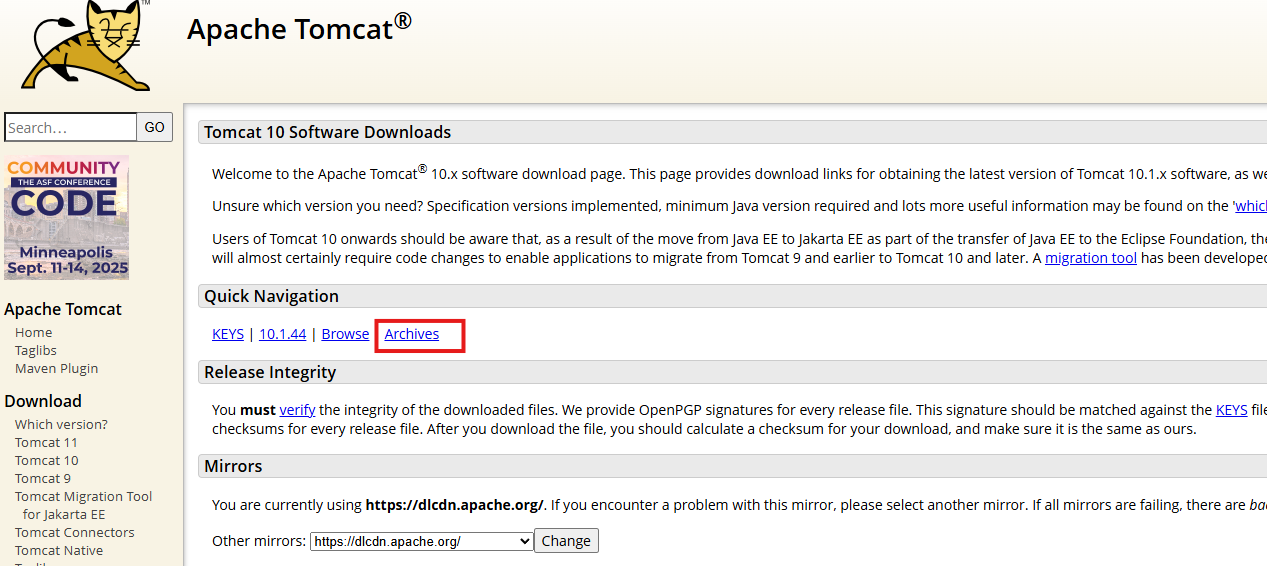Open Tomcat Native download link
1267x566 pixels.
[59, 550]
